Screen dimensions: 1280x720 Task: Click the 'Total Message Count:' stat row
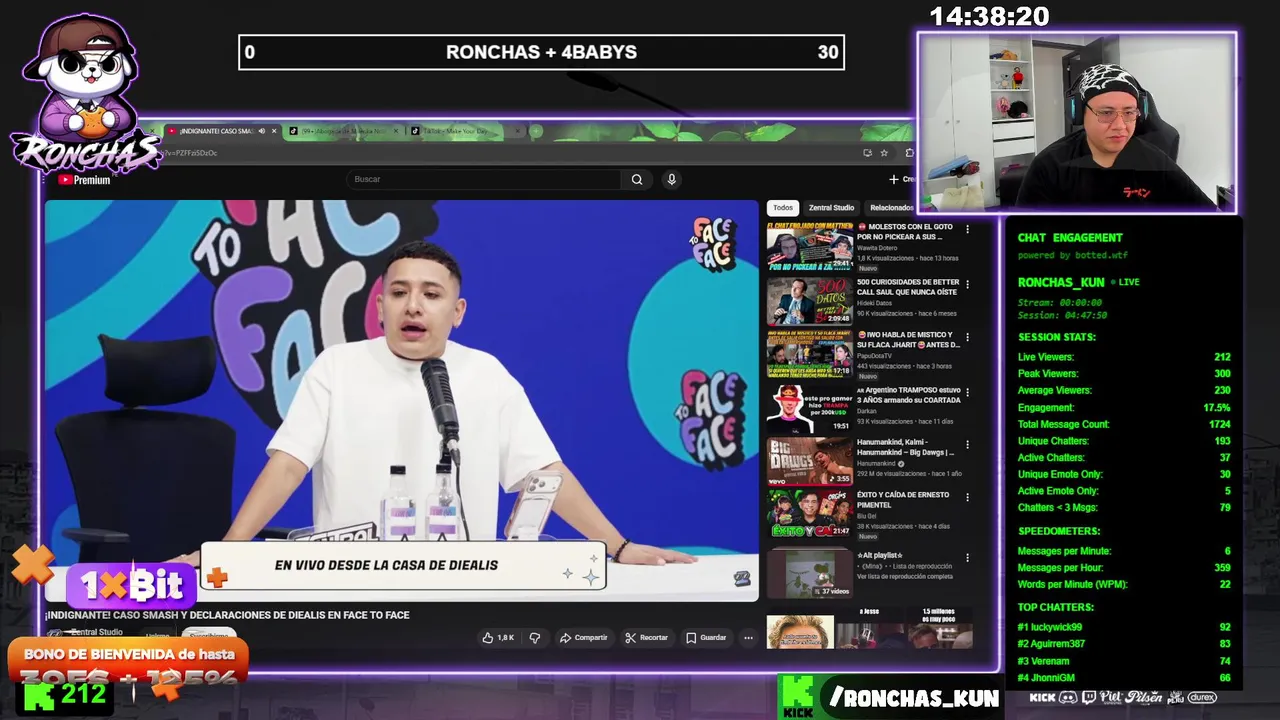click(x=1124, y=424)
